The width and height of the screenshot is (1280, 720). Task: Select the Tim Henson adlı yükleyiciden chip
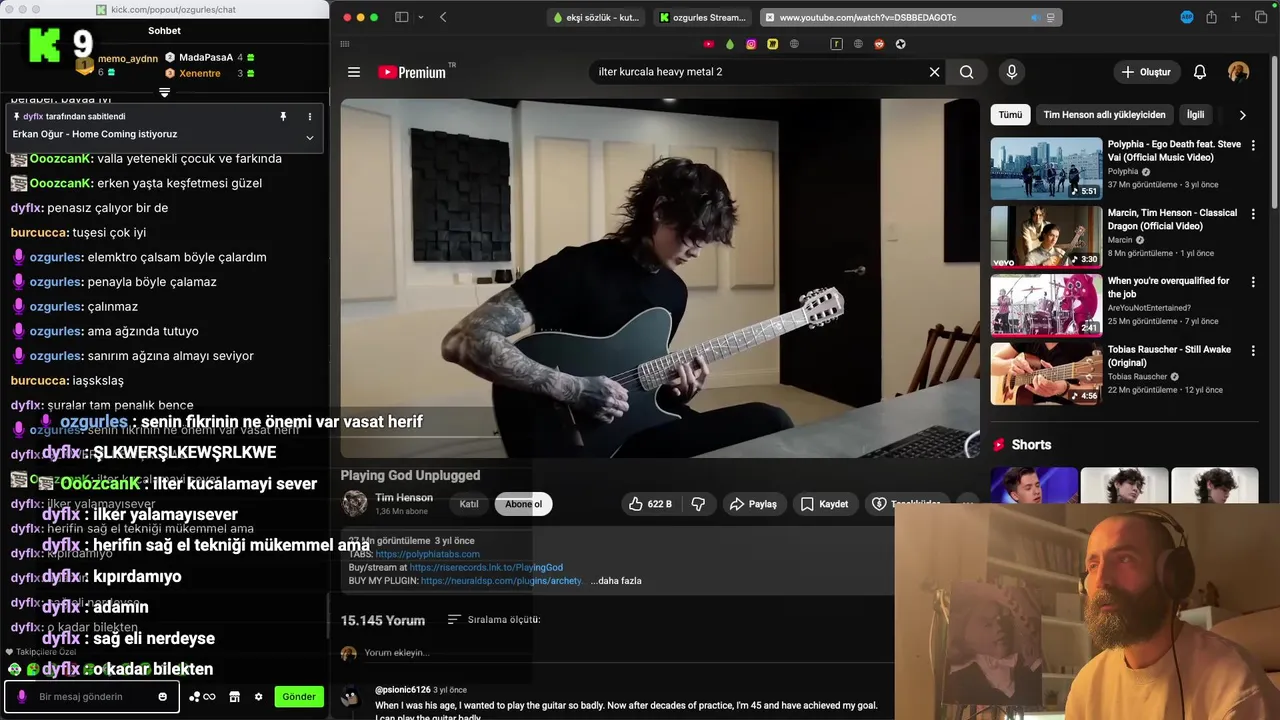(1104, 115)
